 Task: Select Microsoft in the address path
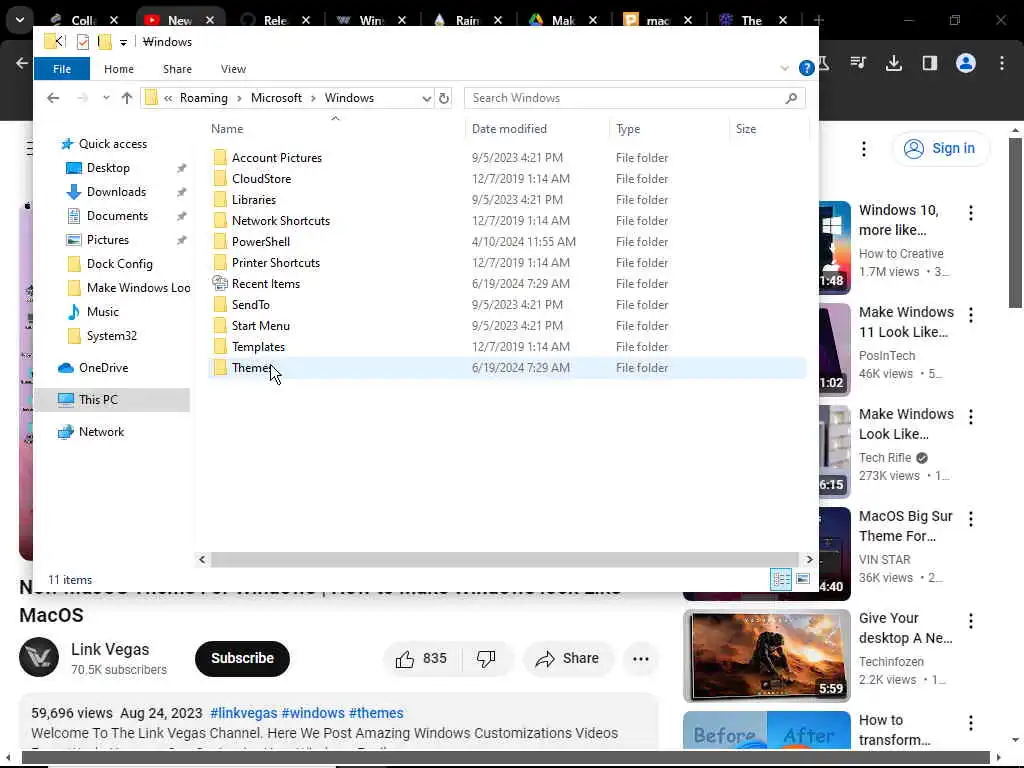click(276, 98)
